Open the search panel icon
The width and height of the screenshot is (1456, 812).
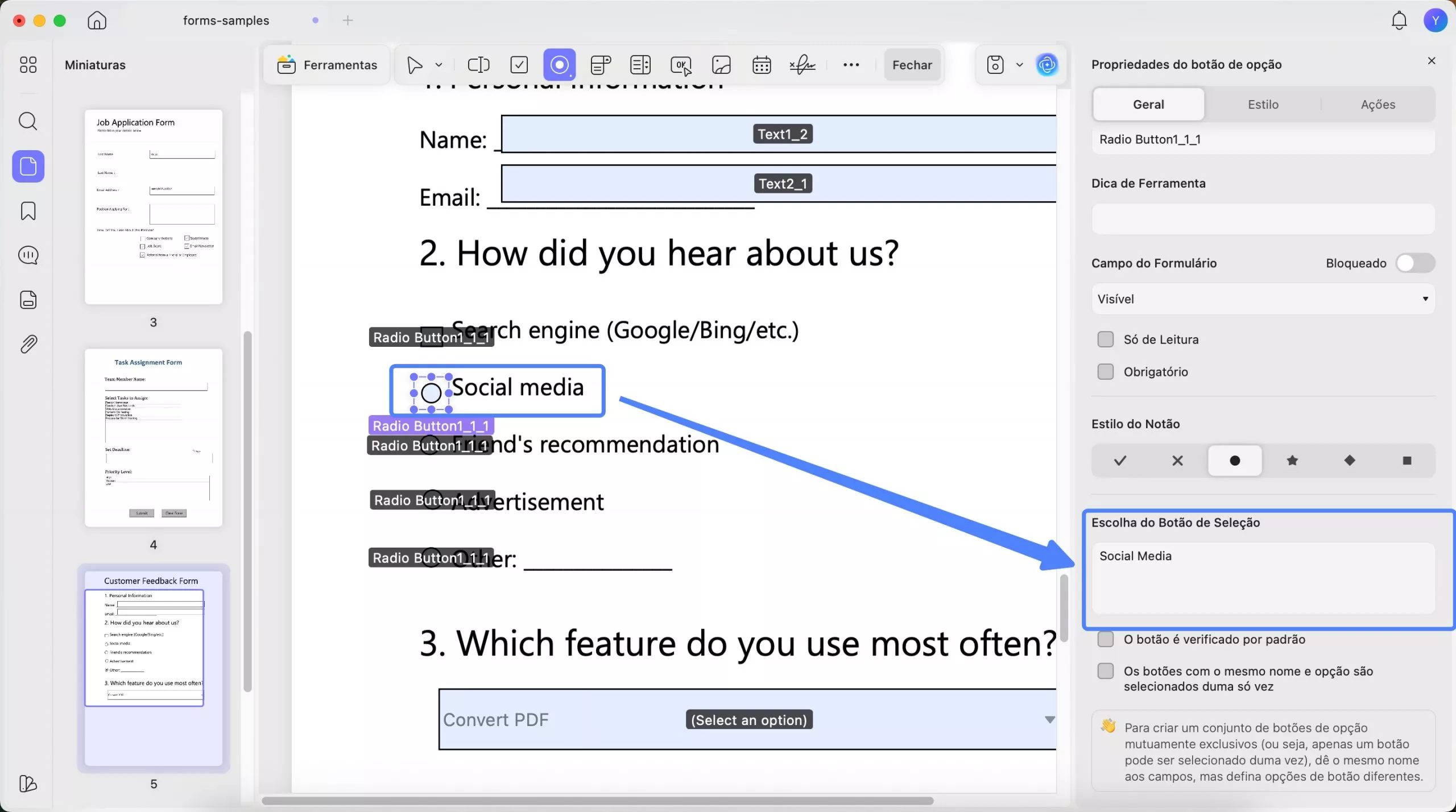coord(28,121)
